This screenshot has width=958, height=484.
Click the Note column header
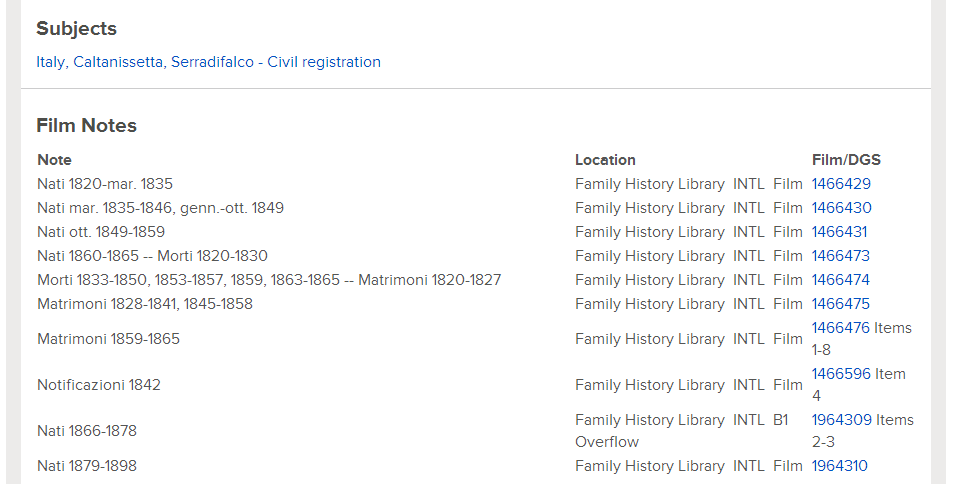pyautogui.click(x=54, y=160)
